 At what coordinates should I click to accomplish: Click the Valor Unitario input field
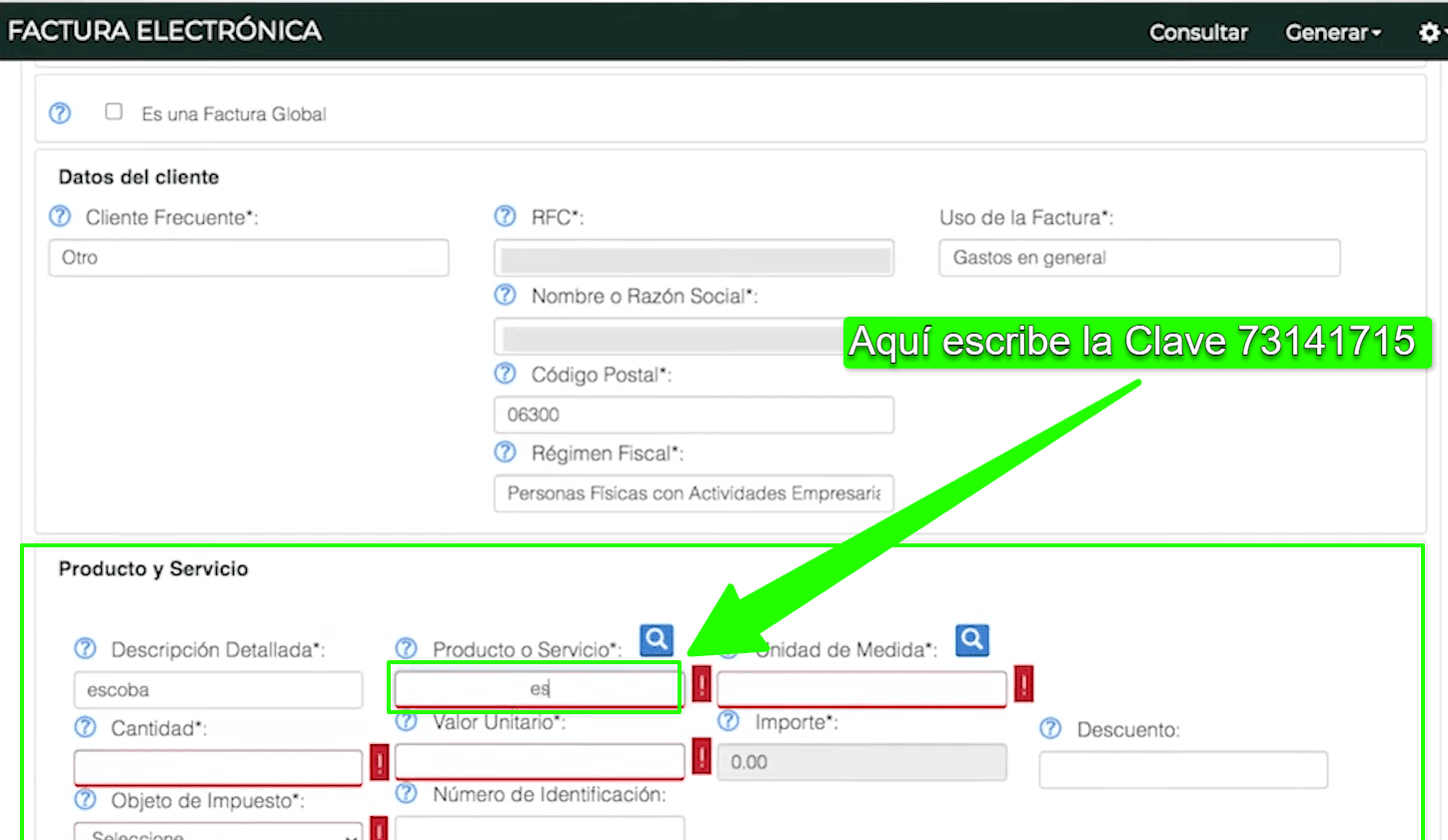(x=539, y=762)
